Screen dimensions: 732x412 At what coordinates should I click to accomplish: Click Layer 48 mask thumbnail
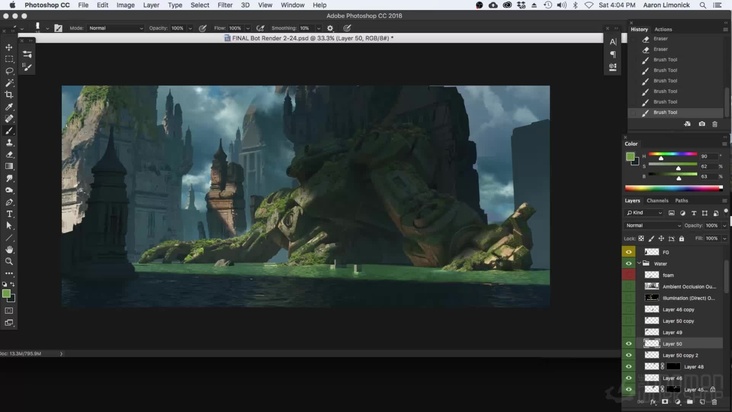click(673, 366)
